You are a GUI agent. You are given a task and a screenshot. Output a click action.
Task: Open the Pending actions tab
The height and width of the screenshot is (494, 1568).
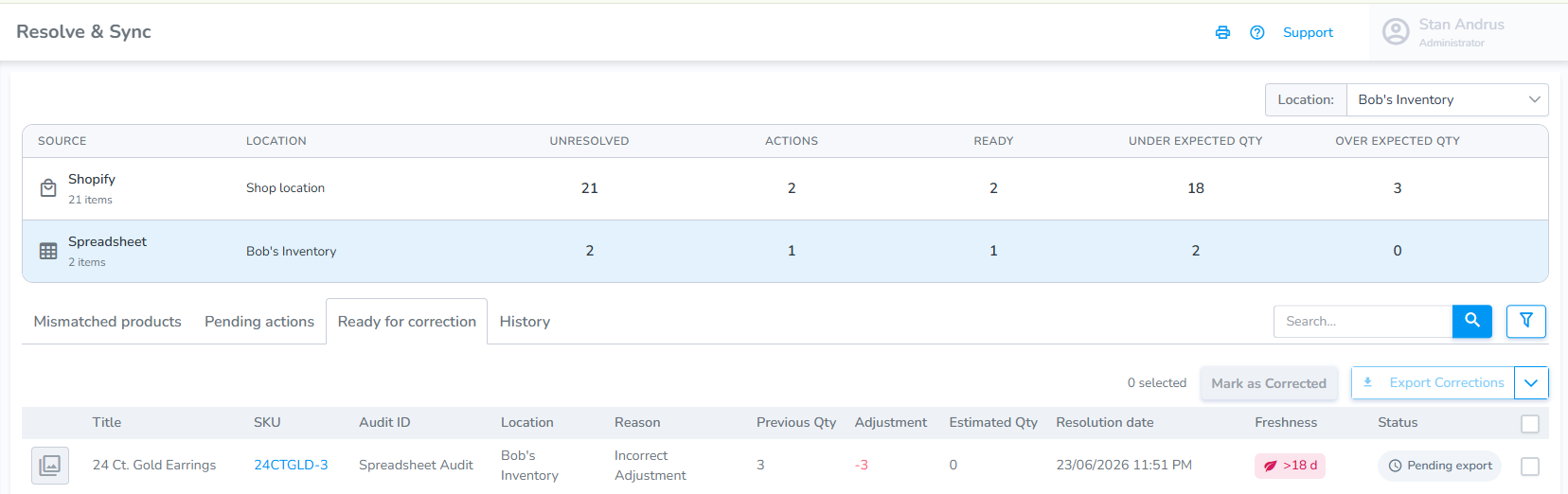pos(259,322)
